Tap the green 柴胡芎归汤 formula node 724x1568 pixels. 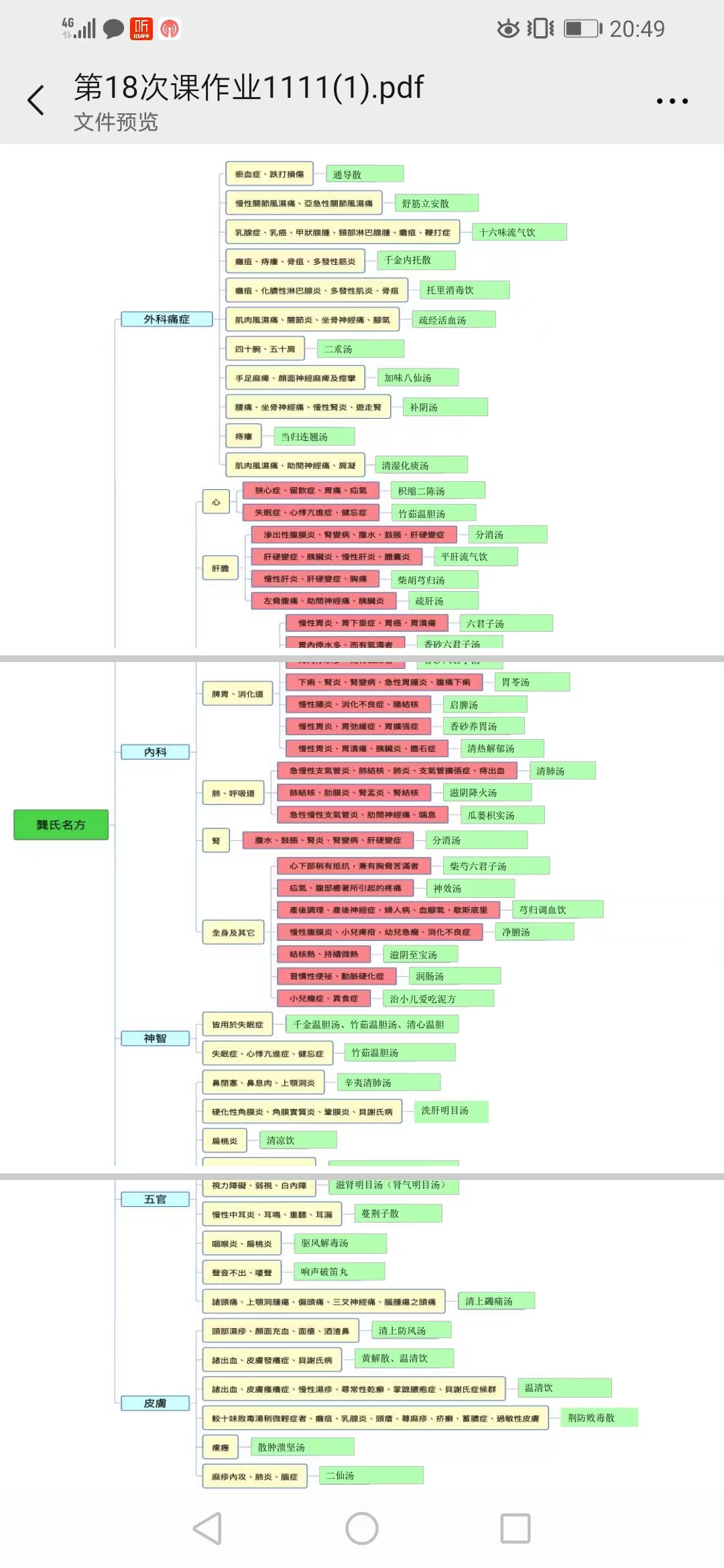[434, 580]
